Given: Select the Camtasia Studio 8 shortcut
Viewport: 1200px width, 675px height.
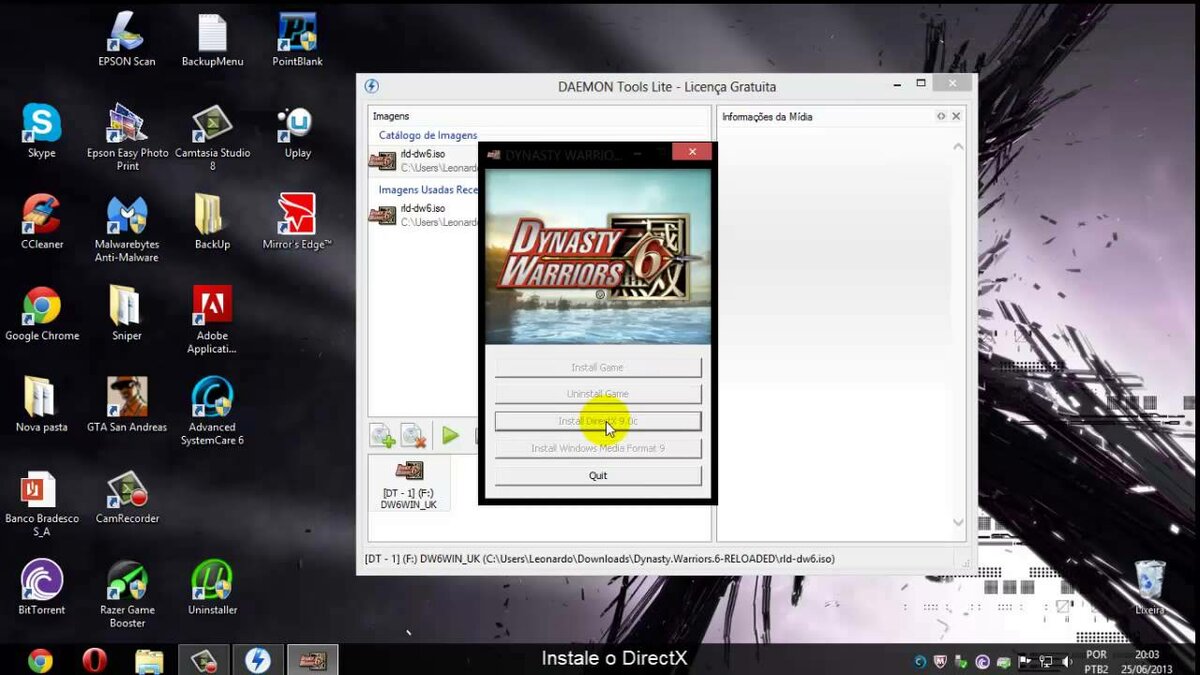Looking at the screenshot, I should point(212,137).
